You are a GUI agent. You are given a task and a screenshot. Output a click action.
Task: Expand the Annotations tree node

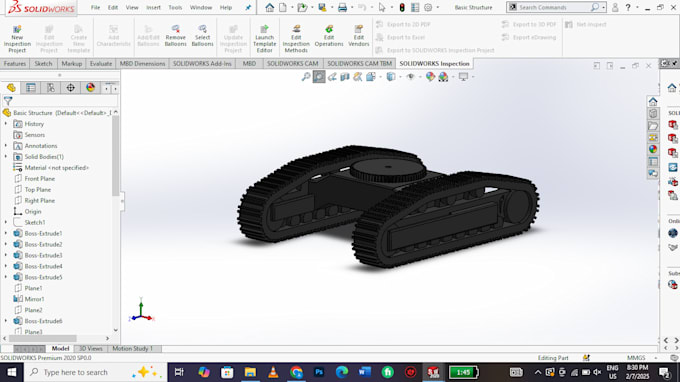(6, 146)
